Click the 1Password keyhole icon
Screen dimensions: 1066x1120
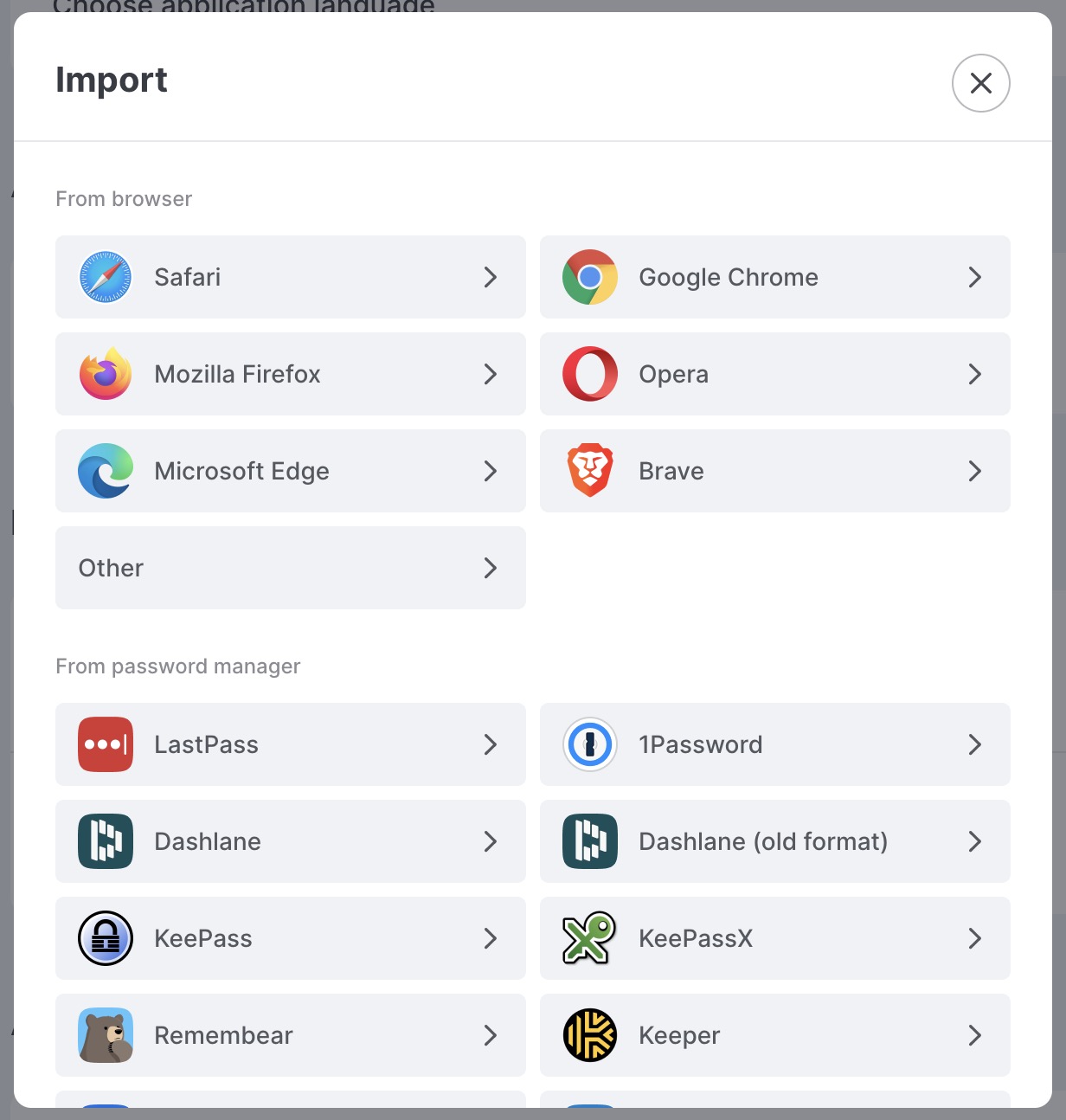point(590,744)
